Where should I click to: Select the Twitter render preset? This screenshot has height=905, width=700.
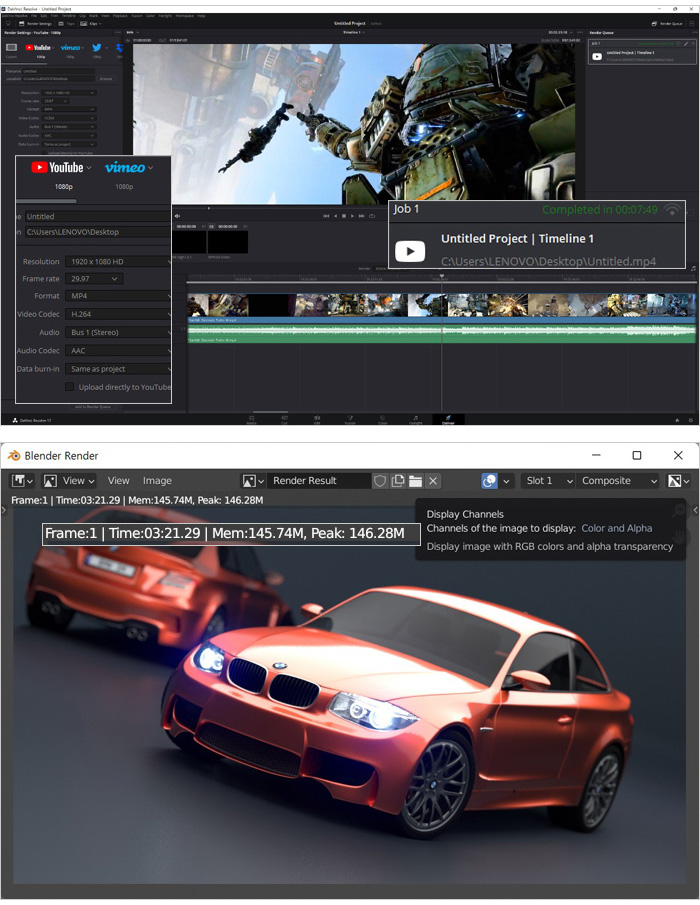click(96, 48)
